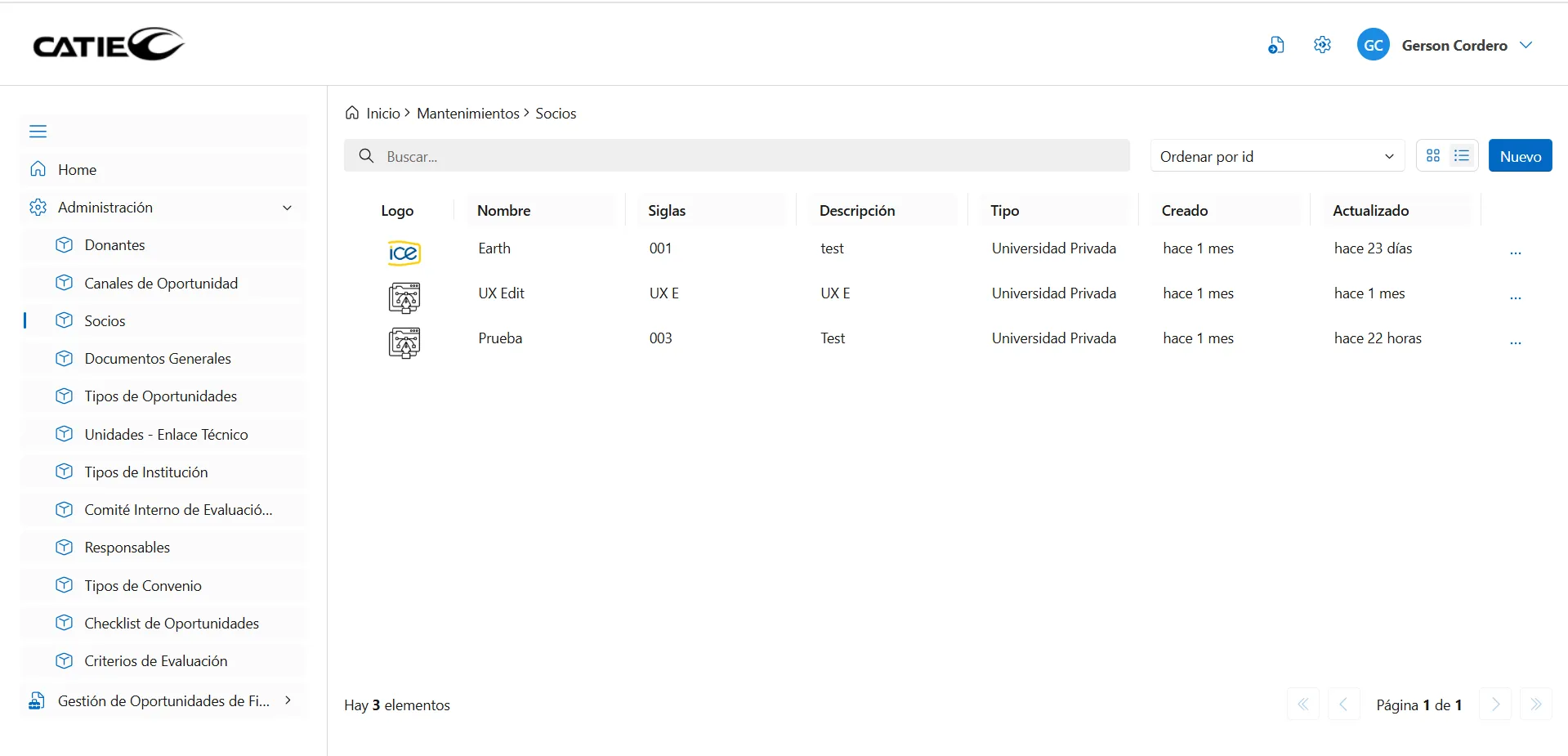Click the settings gear icon in header
This screenshot has height=756, width=1568.
pyautogui.click(x=1322, y=45)
